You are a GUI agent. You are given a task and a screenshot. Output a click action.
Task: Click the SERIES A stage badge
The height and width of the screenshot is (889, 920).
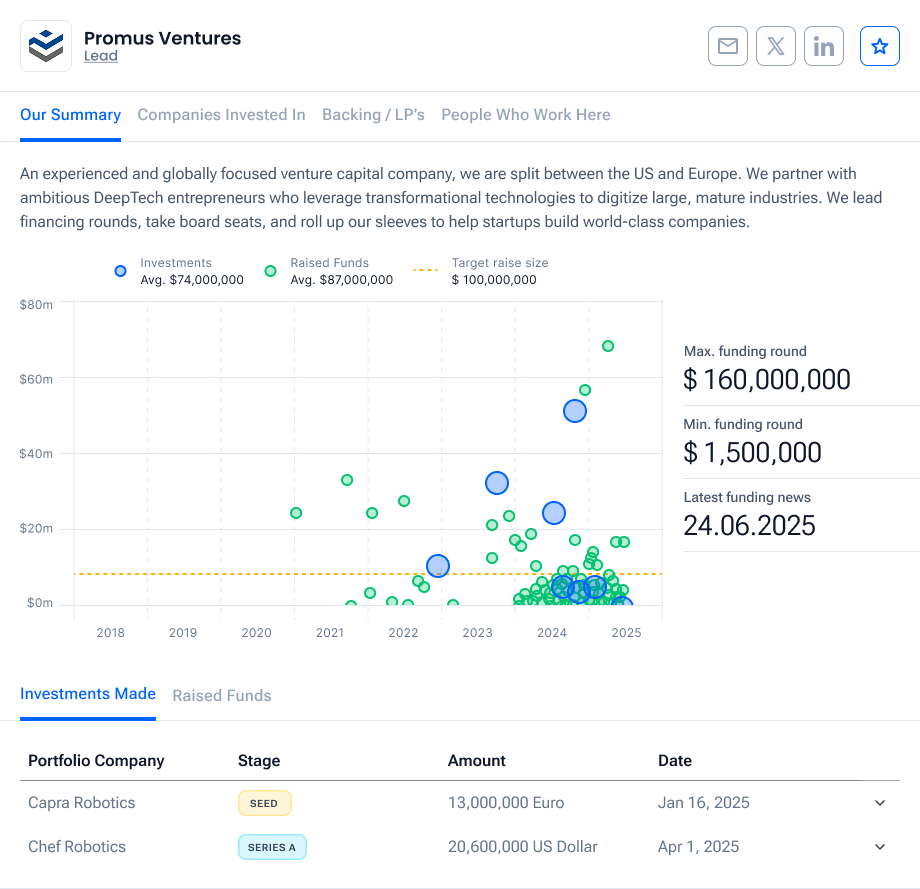click(272, 847)
